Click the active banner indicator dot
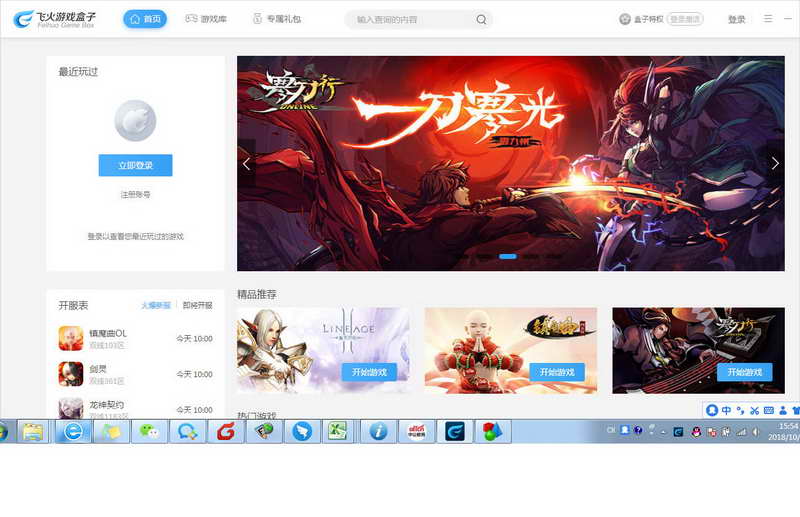 (x=508, y=256)
